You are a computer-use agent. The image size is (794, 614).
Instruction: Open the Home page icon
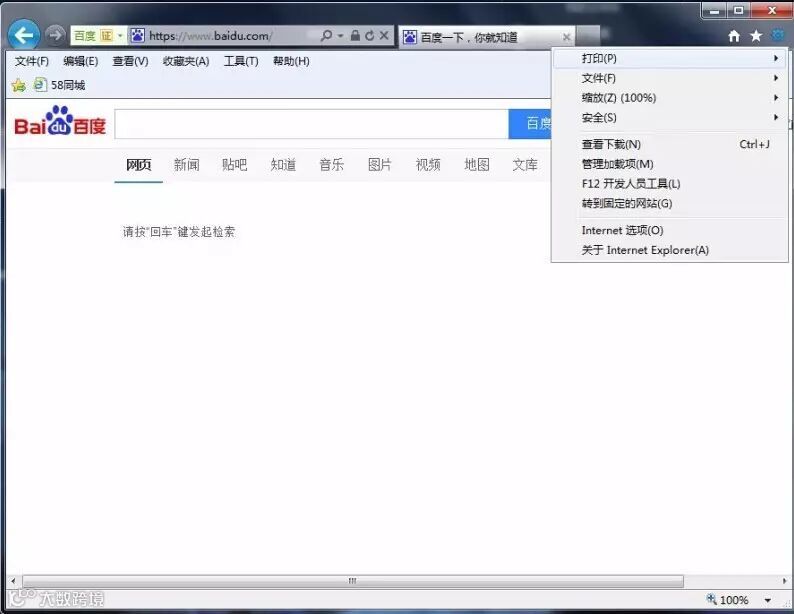tap(734, 36)
